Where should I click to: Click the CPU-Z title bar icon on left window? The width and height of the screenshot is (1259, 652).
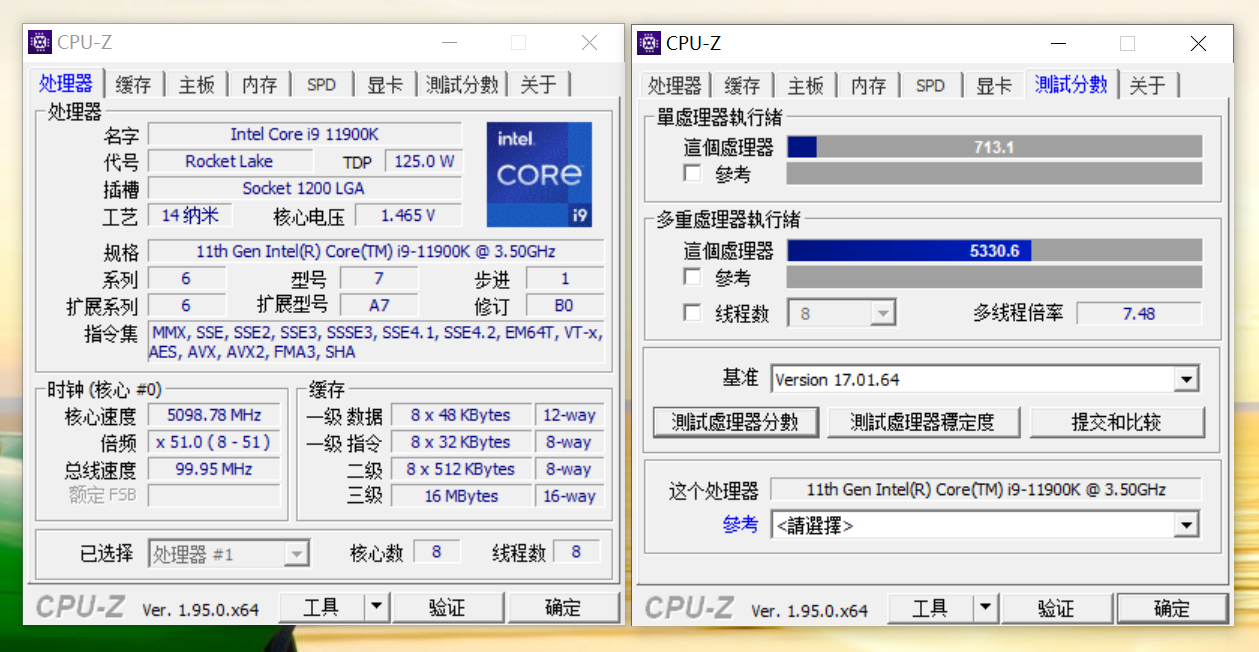point(38,41)
